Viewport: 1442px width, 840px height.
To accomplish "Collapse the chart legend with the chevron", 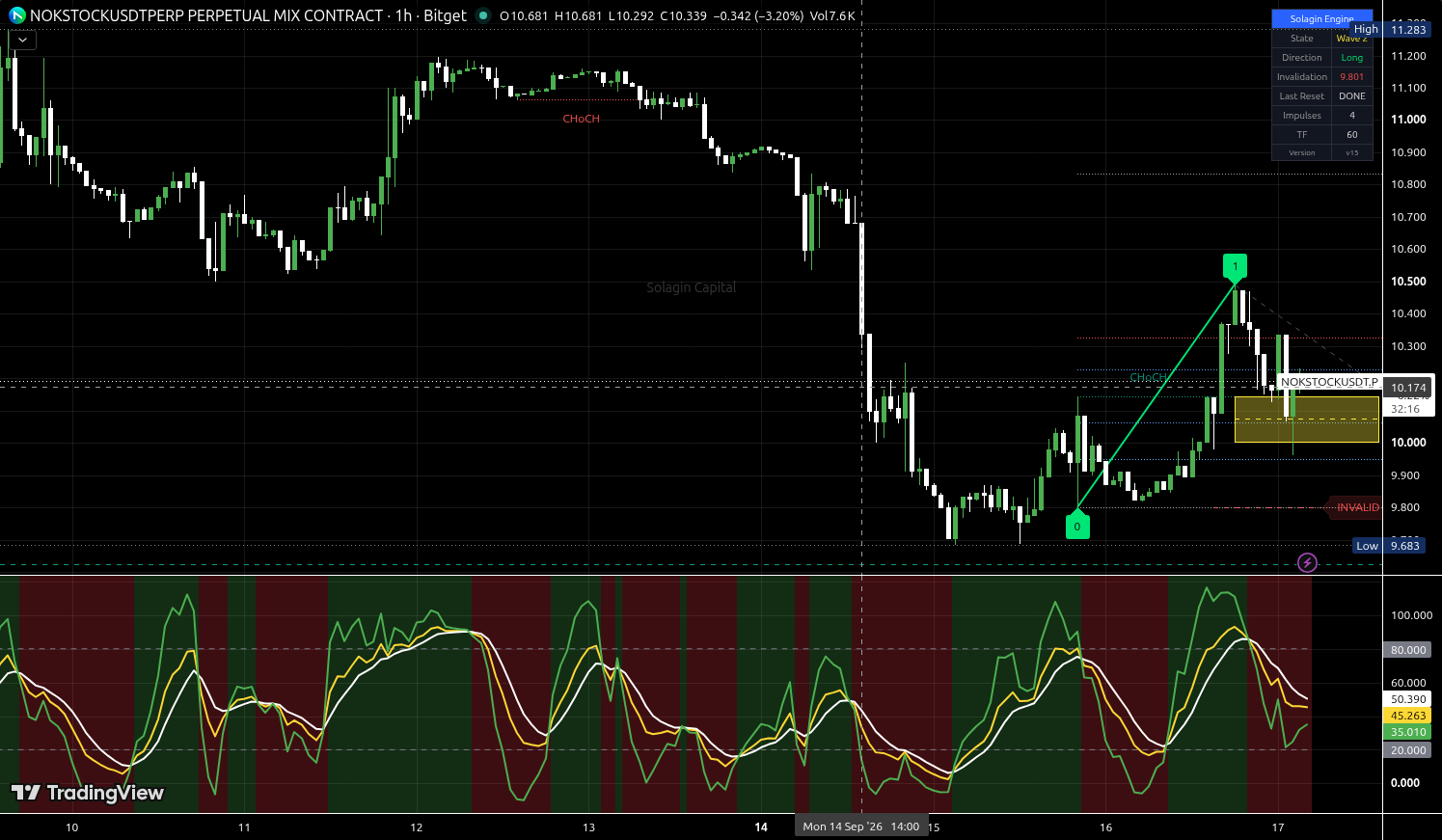I will tap(22, 40).
